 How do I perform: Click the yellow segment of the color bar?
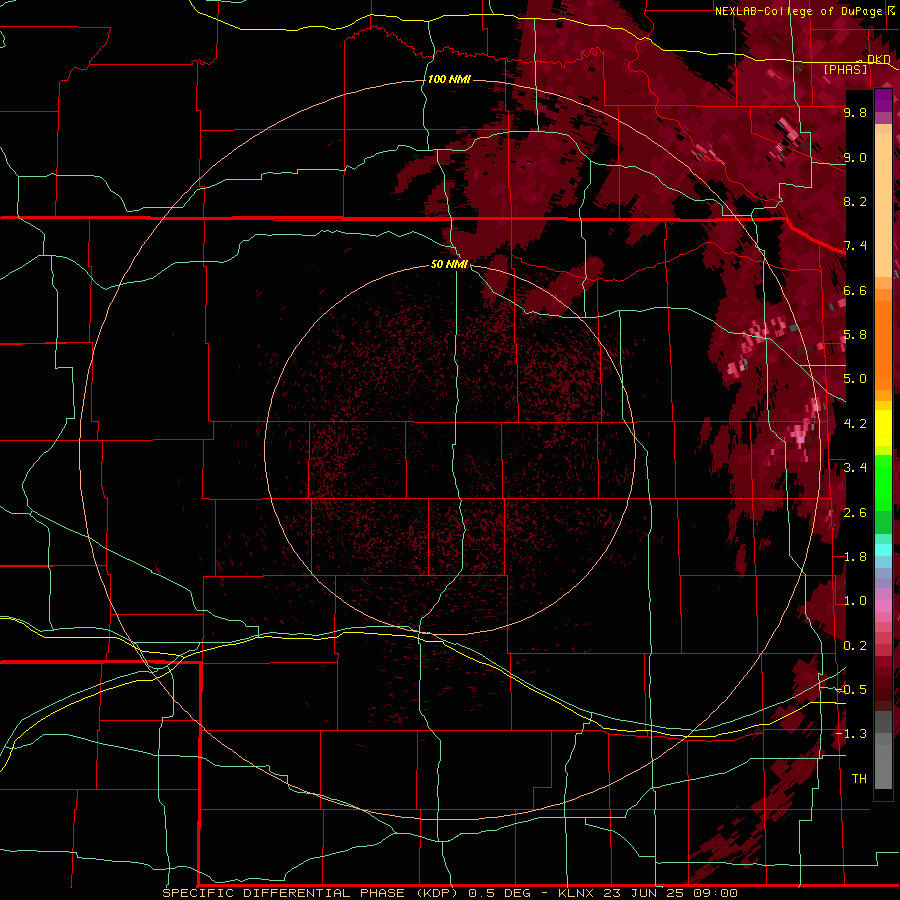point(883,428)
